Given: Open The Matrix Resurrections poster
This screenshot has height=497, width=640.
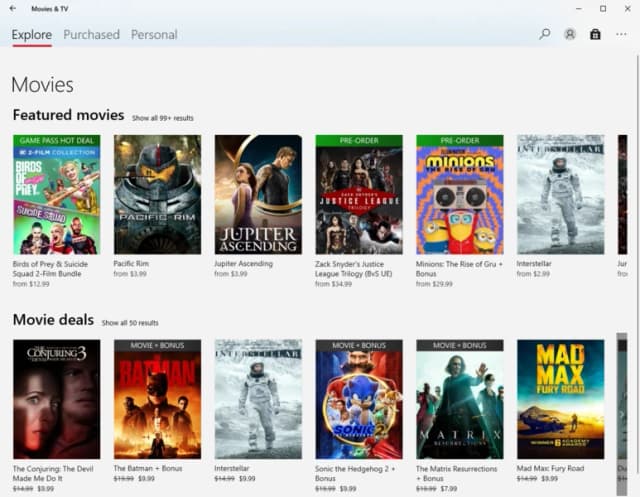Looking at the screenshot, I should point(460,399).
